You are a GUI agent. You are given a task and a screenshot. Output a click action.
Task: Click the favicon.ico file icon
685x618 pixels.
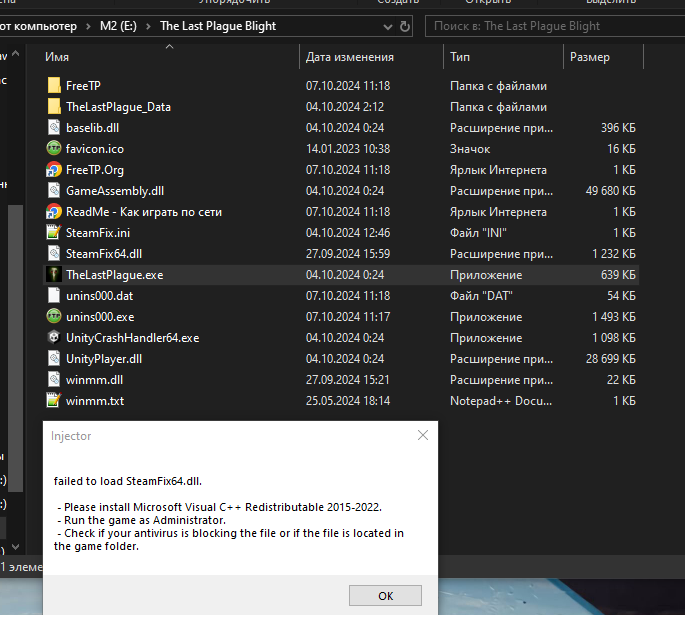point(54,148)
